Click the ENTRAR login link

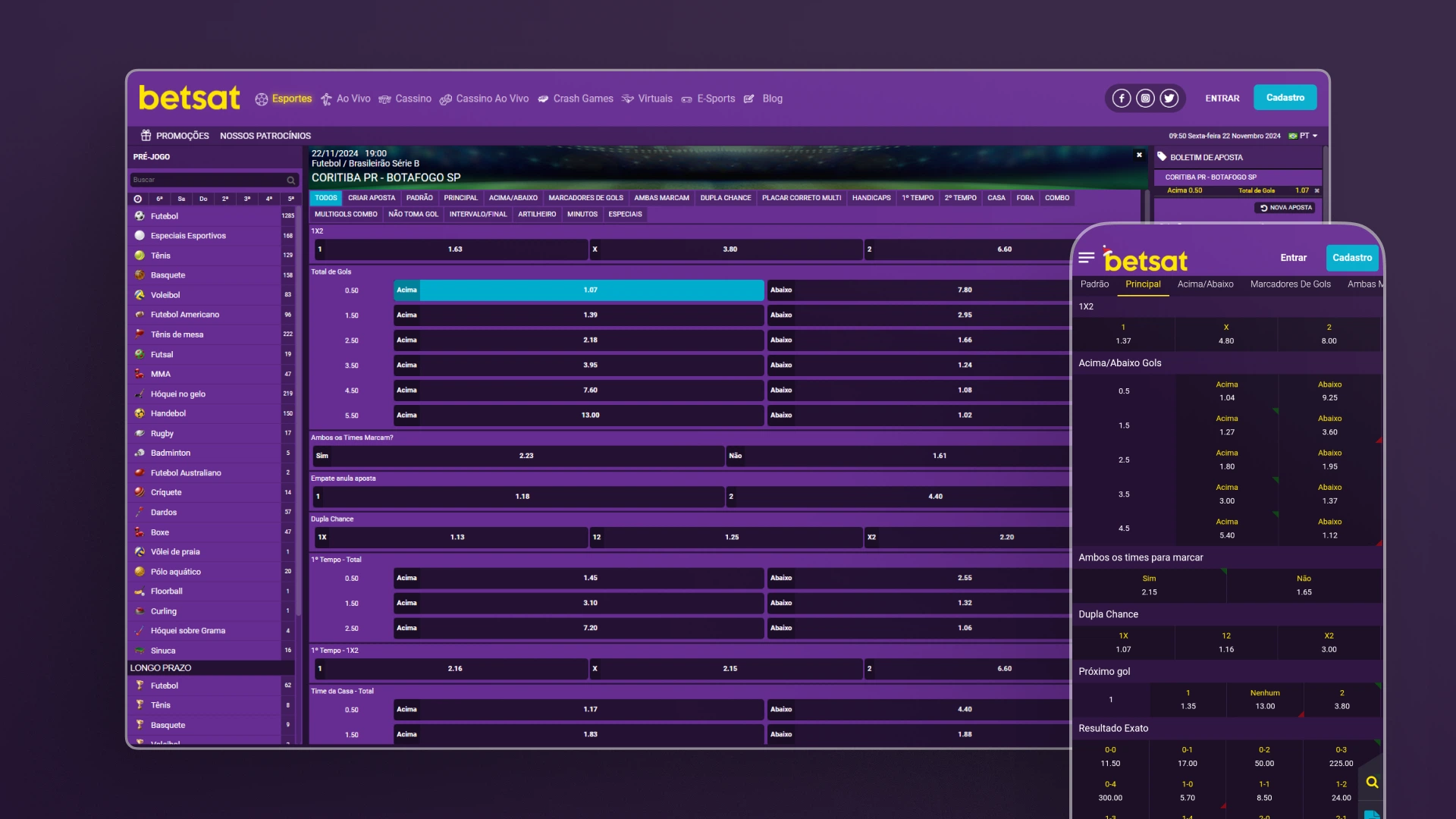click(x=1222, y=99)
